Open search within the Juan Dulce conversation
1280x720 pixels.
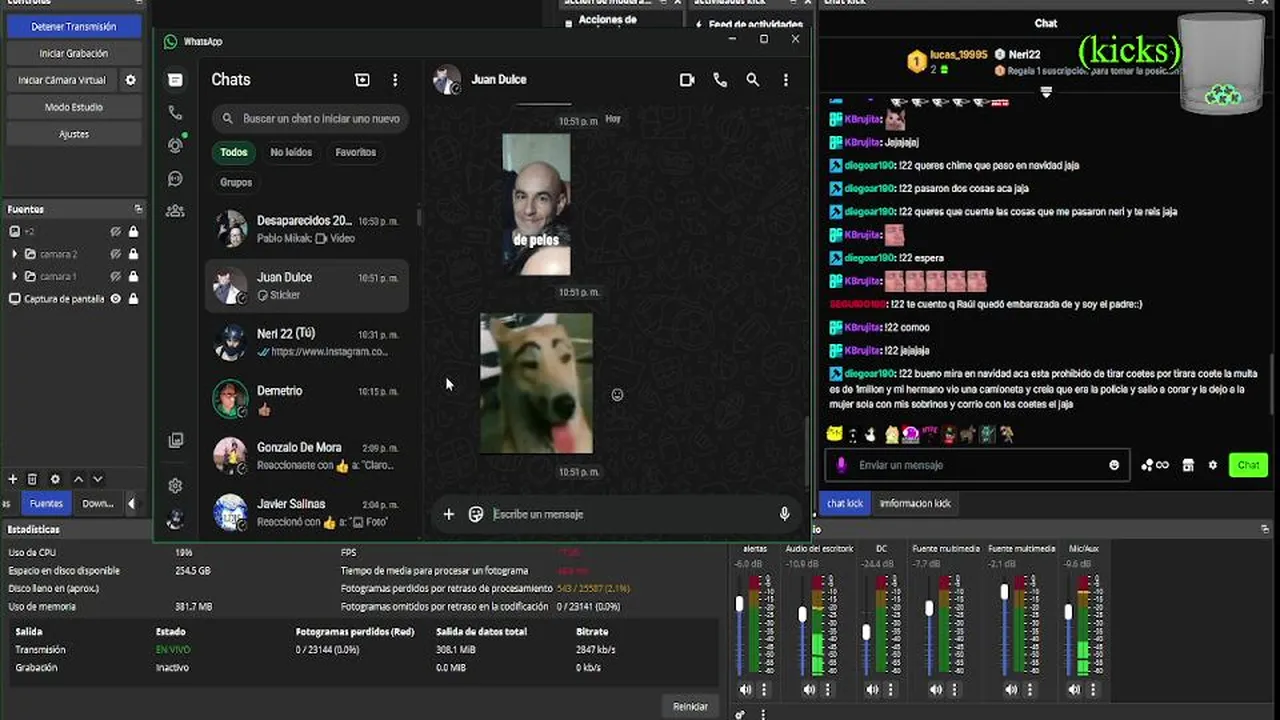pyautogui.click(x=753, y=80)
